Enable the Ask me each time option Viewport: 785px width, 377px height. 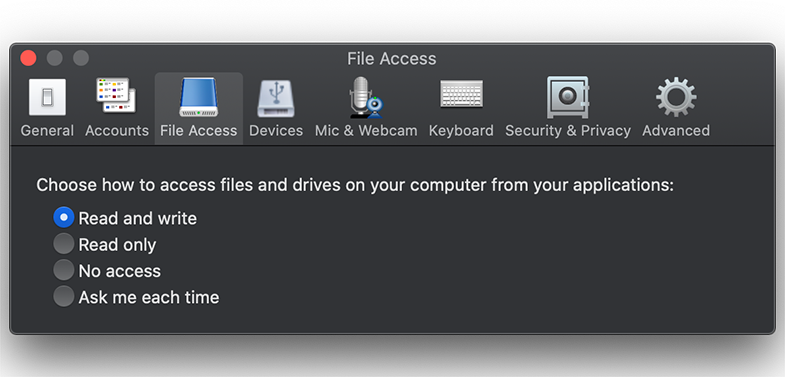click(x=64, y=296)
